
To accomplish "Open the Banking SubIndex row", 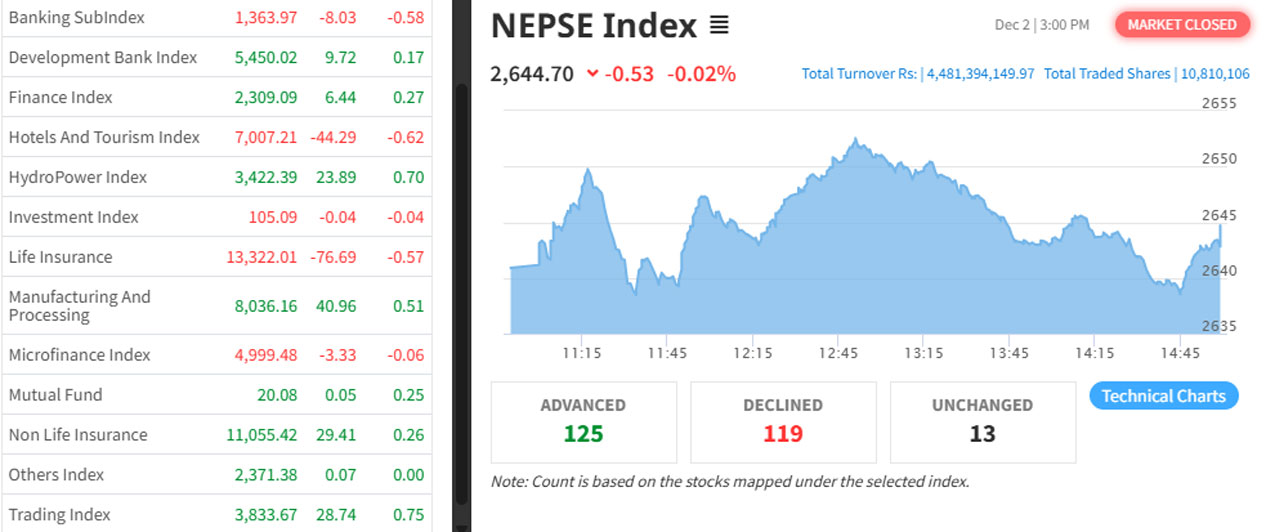I will (76, 18).
